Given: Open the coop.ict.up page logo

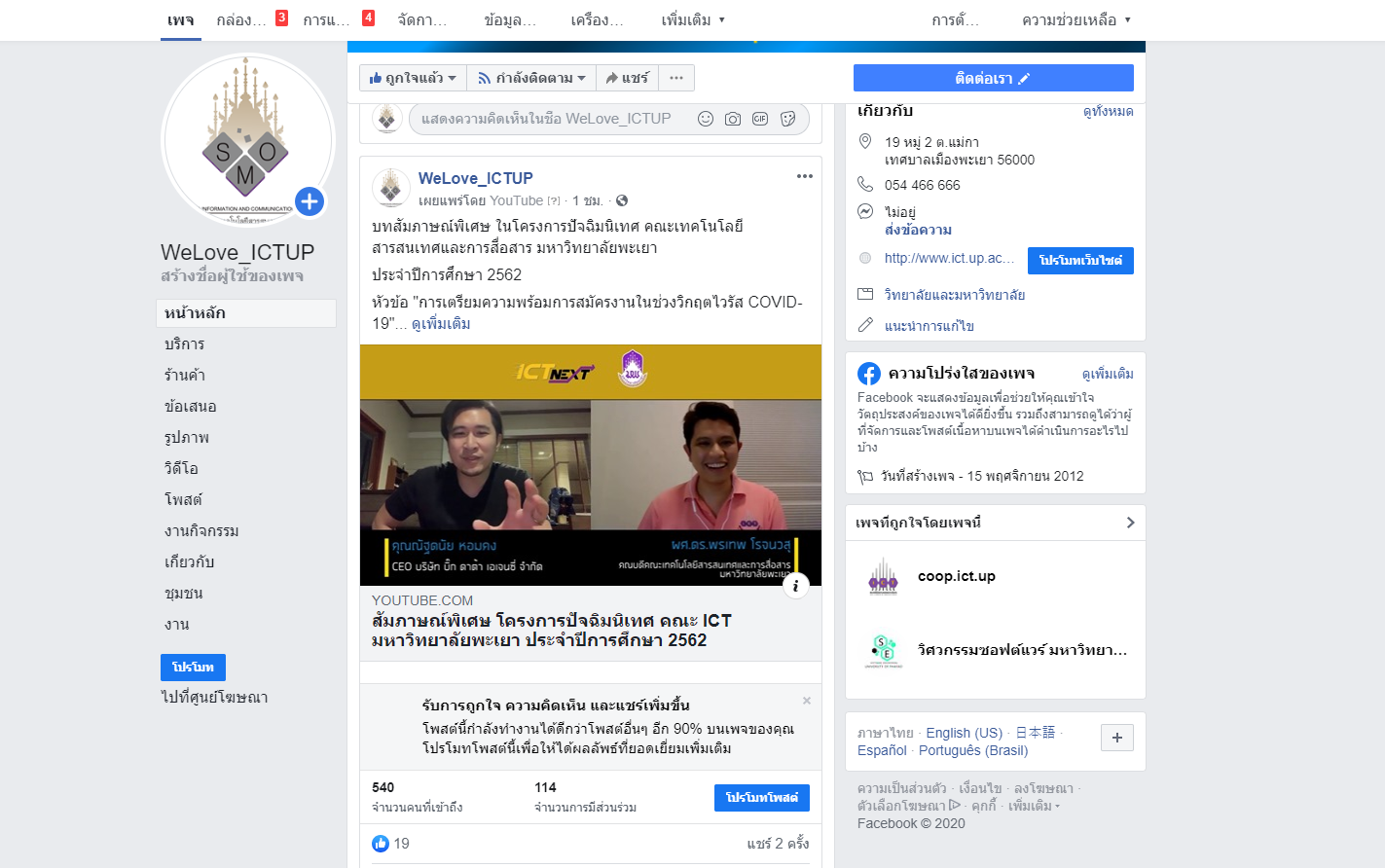Looking at the screenshot, I should tap(883, 576).
